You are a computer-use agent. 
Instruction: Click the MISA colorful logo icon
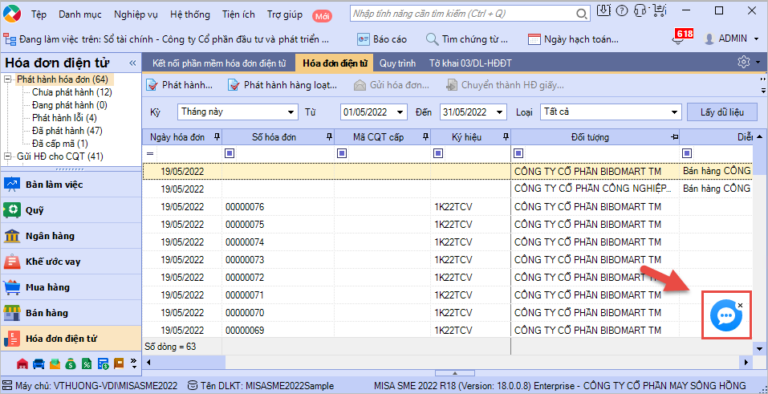[13, 14]
